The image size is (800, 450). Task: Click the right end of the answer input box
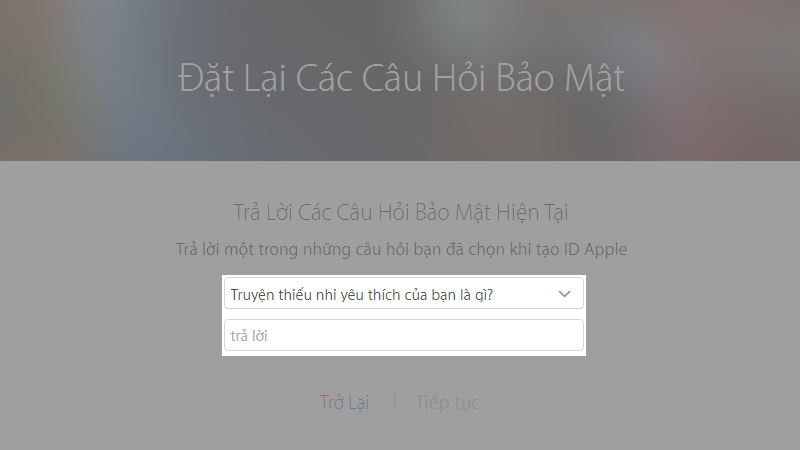571,335
